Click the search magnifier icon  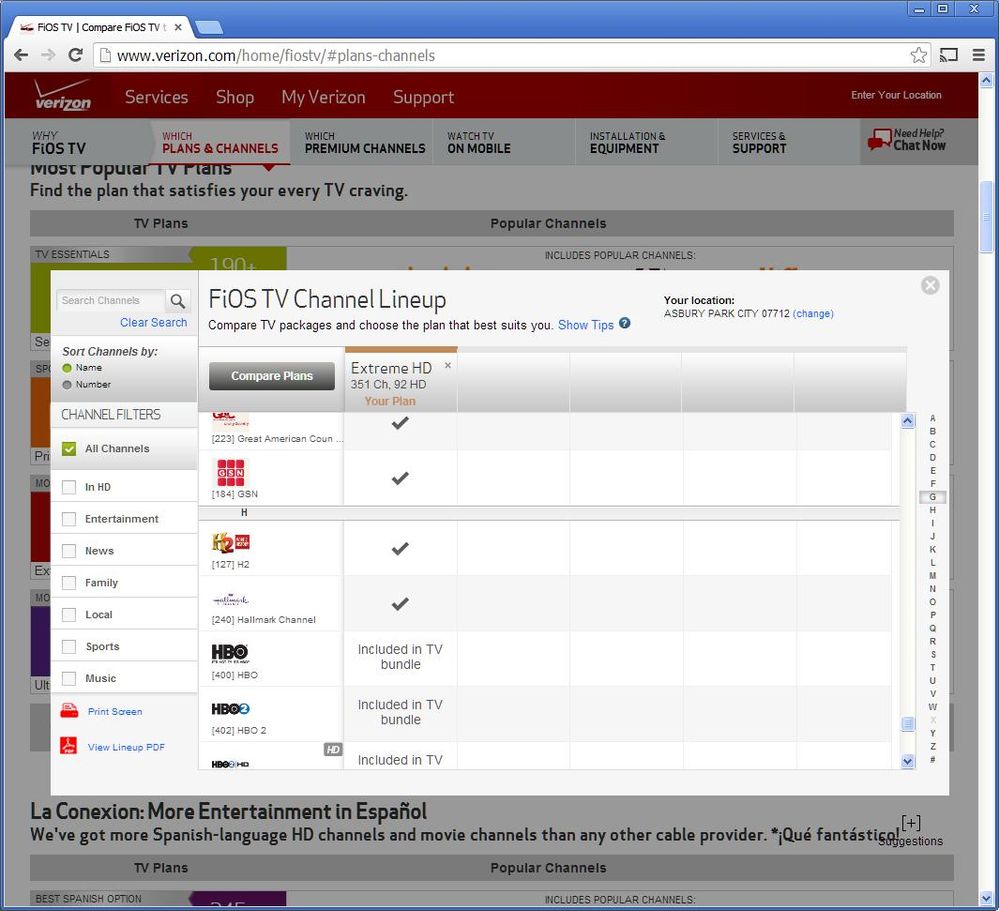click(x=178, y=301)
